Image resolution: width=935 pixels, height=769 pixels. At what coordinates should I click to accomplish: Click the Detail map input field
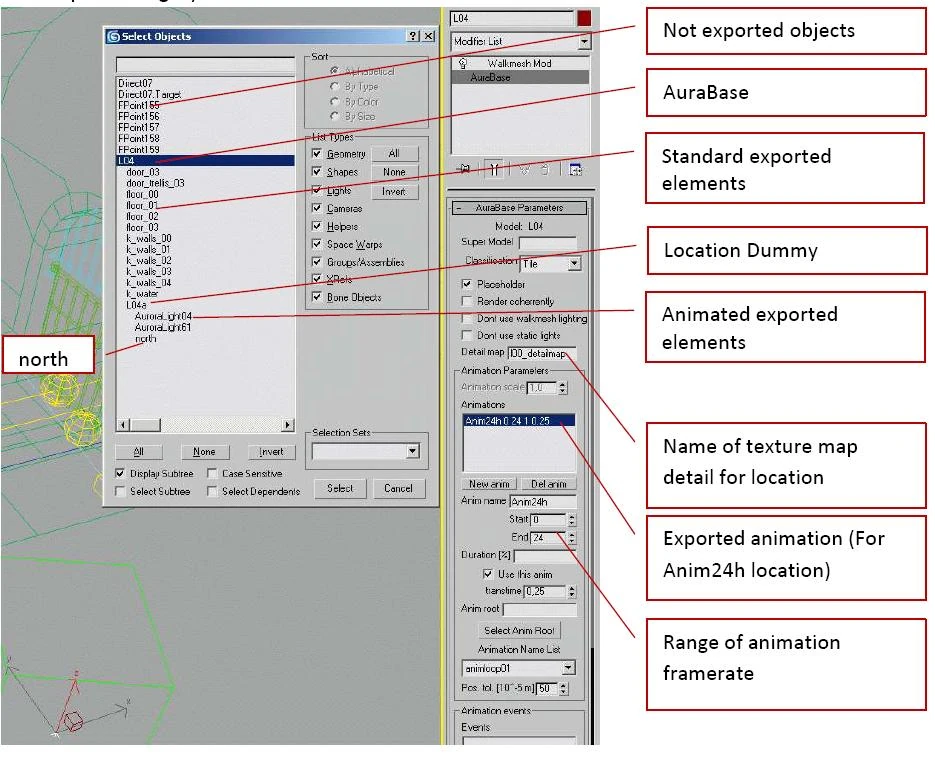click(542, 354)
